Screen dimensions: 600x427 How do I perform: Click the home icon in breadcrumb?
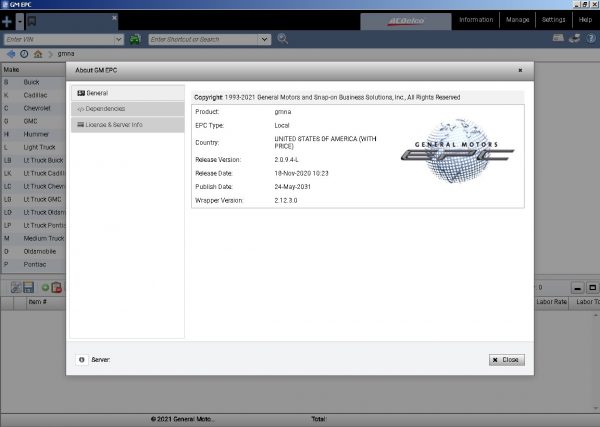[38, 54]
